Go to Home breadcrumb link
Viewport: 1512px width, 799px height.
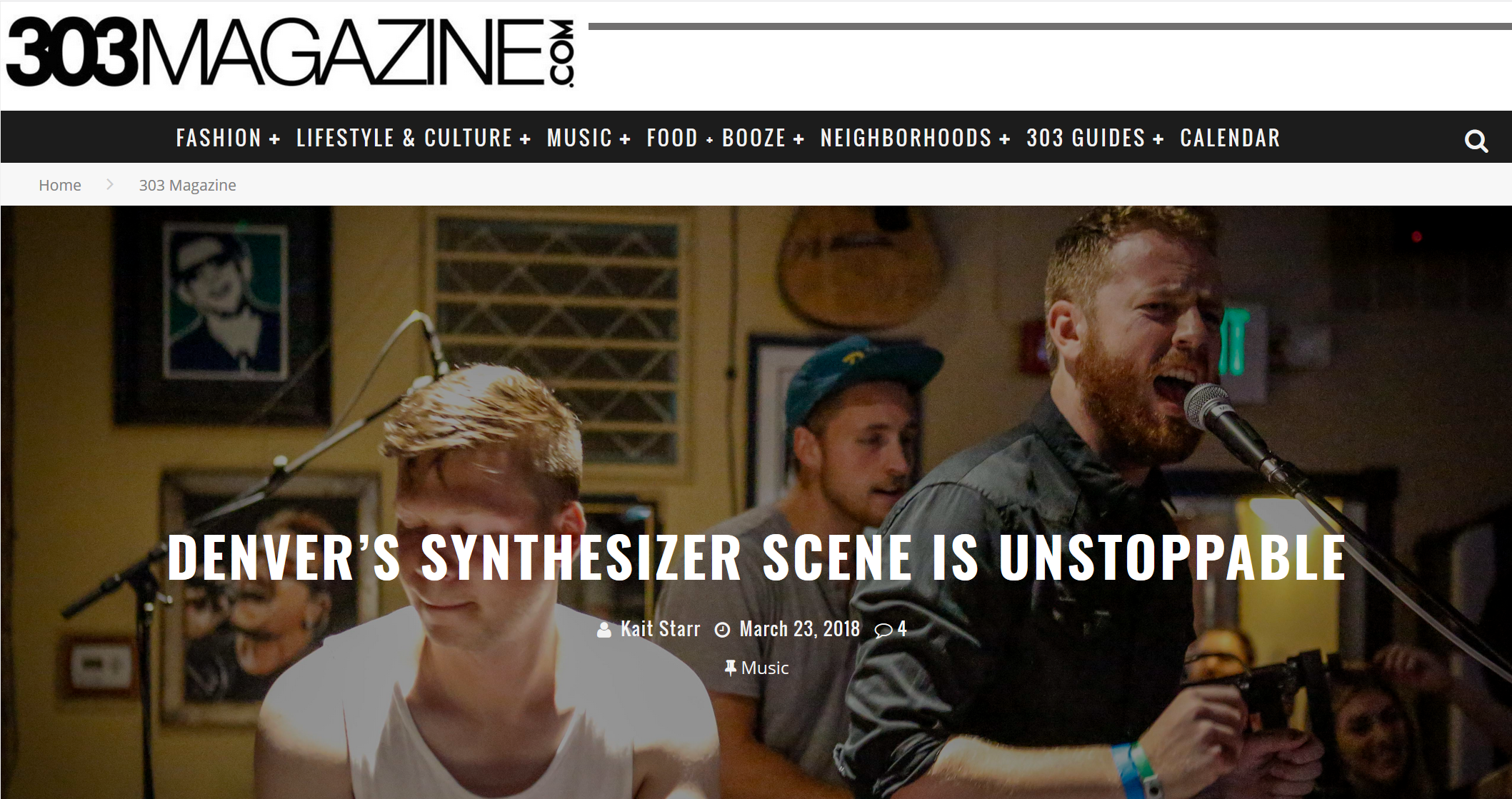[x=60, y=185]
